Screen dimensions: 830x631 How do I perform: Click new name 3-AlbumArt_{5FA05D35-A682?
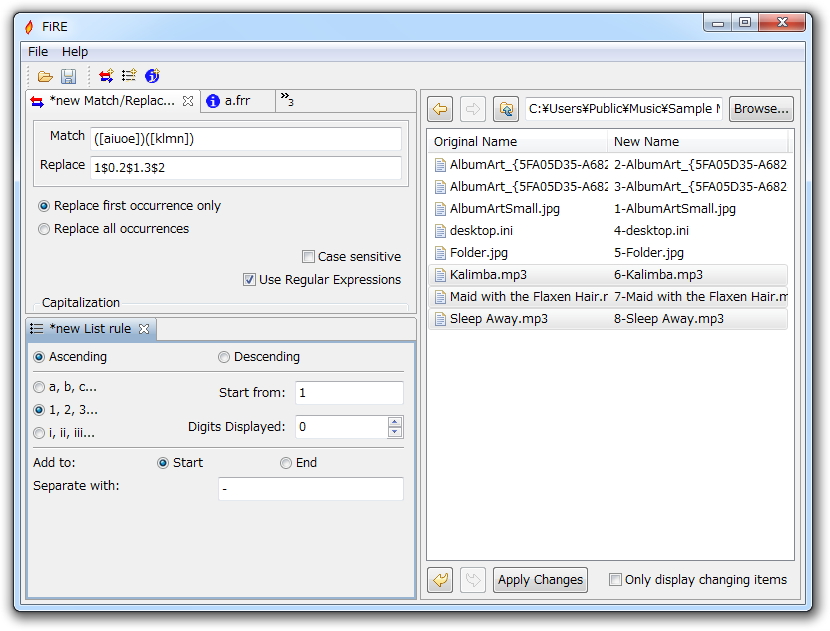[x=700, y=187]
